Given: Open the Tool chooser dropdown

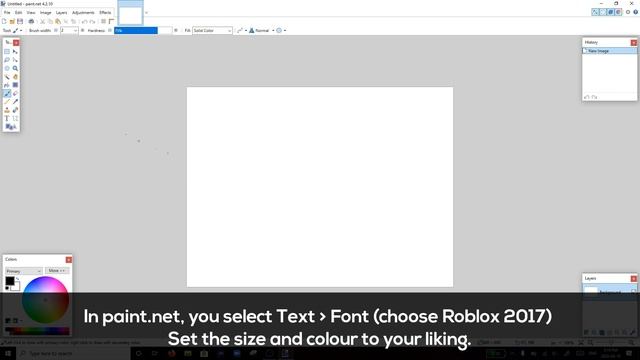Looking at the screenshot, I should tap(18, 30).
